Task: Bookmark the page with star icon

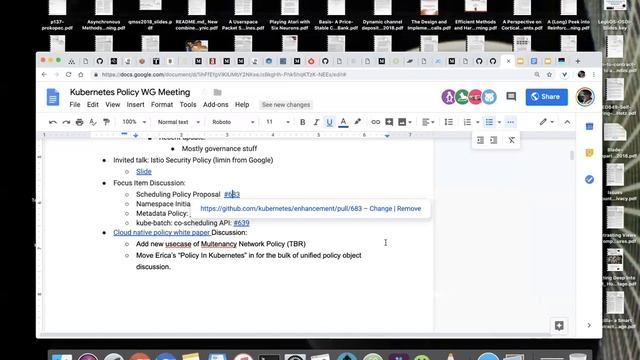Action: [x=549, y=75]
